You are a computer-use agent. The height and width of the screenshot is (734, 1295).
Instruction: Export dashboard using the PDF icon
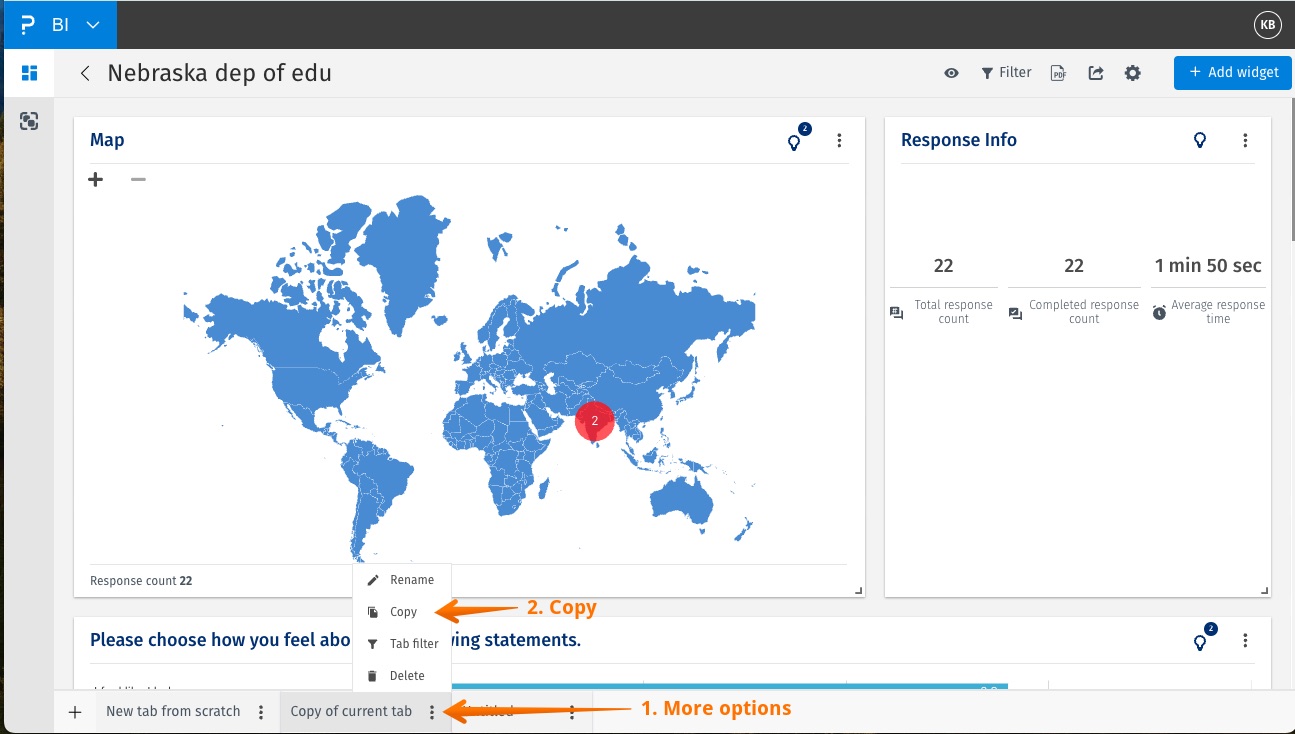[1058, 73]
